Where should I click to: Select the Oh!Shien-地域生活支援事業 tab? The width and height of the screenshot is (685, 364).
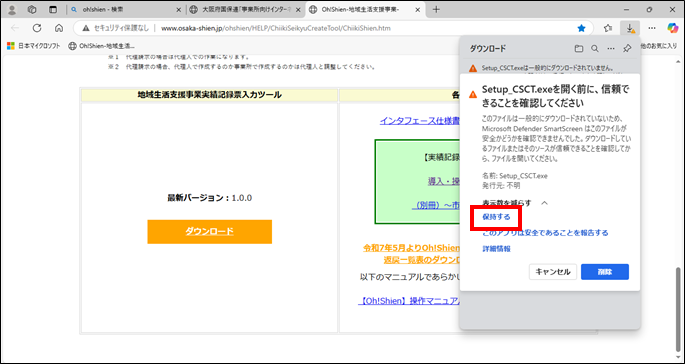[364, 10]
